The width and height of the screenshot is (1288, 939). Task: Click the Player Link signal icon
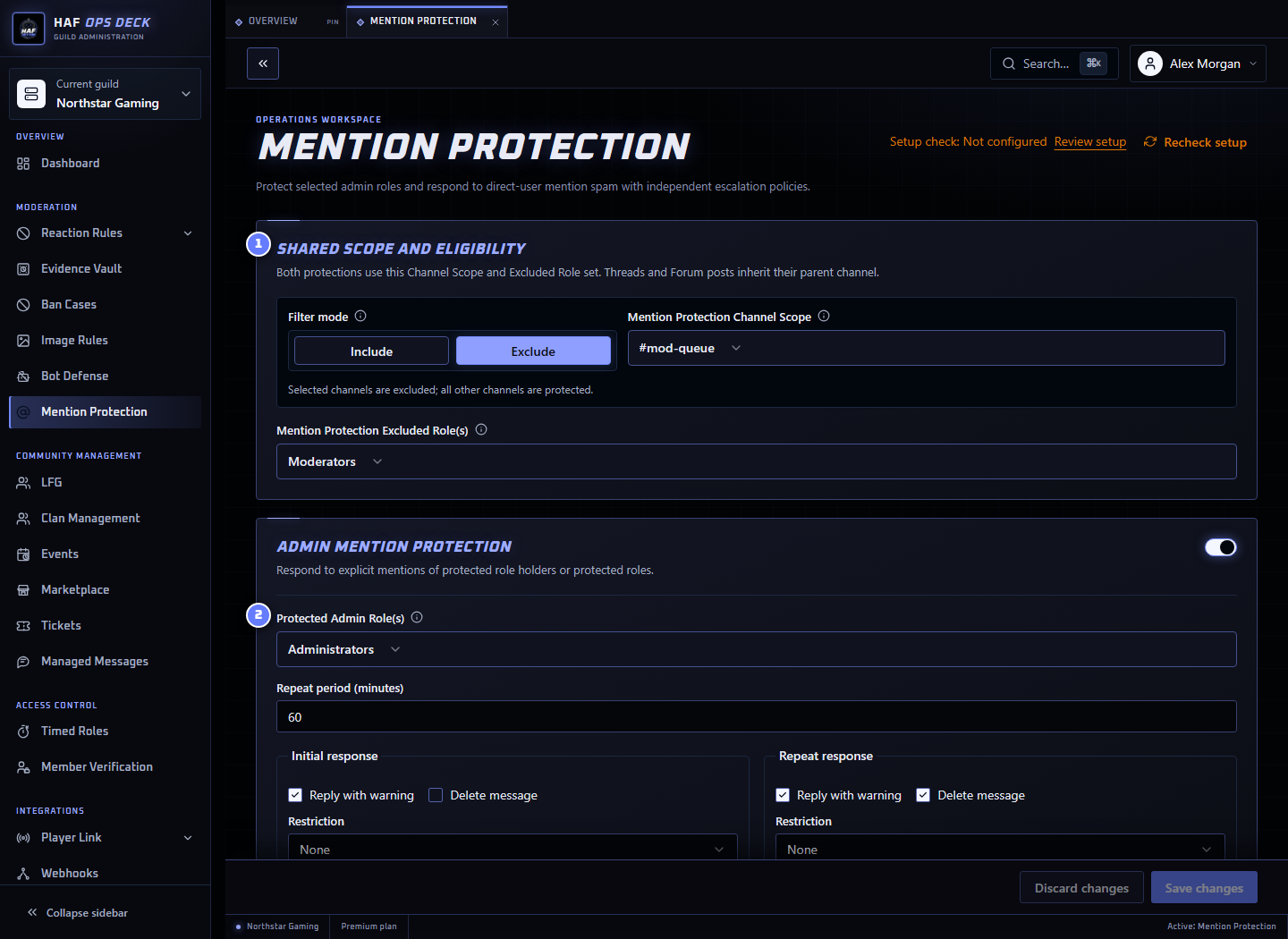pyautogui.click(x=23, y=838)
